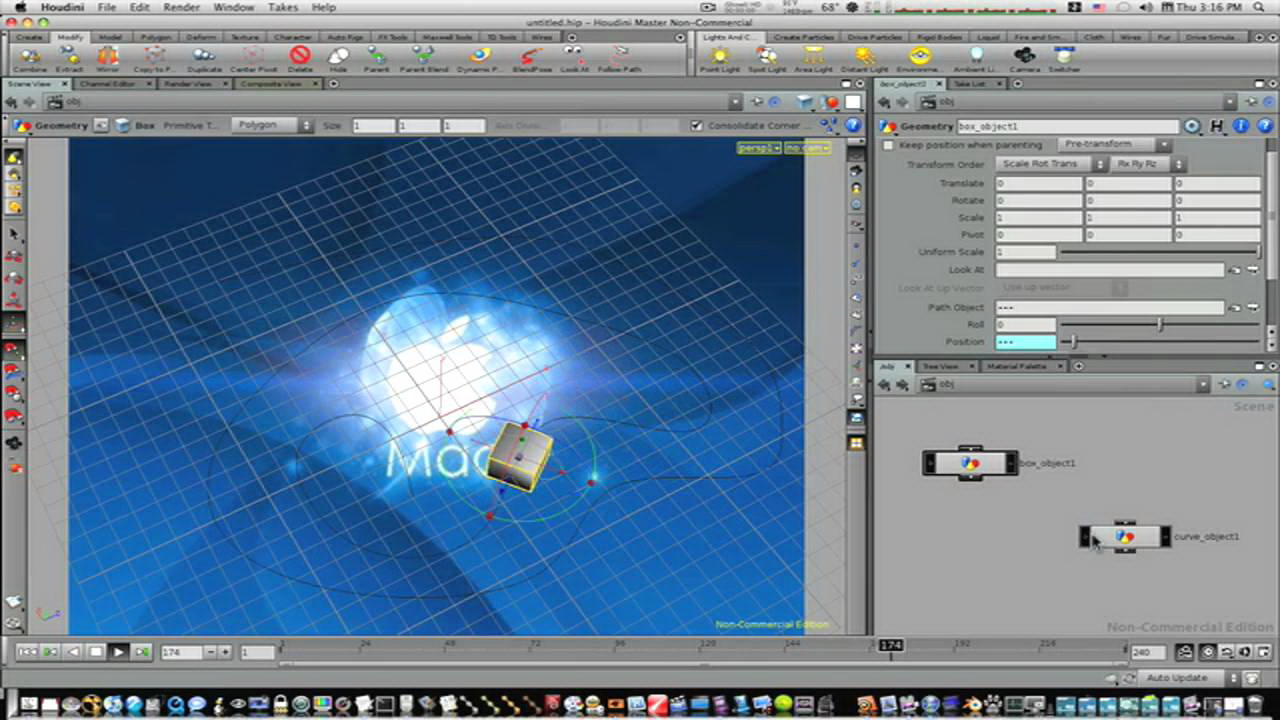Click the Look At shelf tool
The width and height of the screenshot is (1280, 720).
(x=574, y=57)
